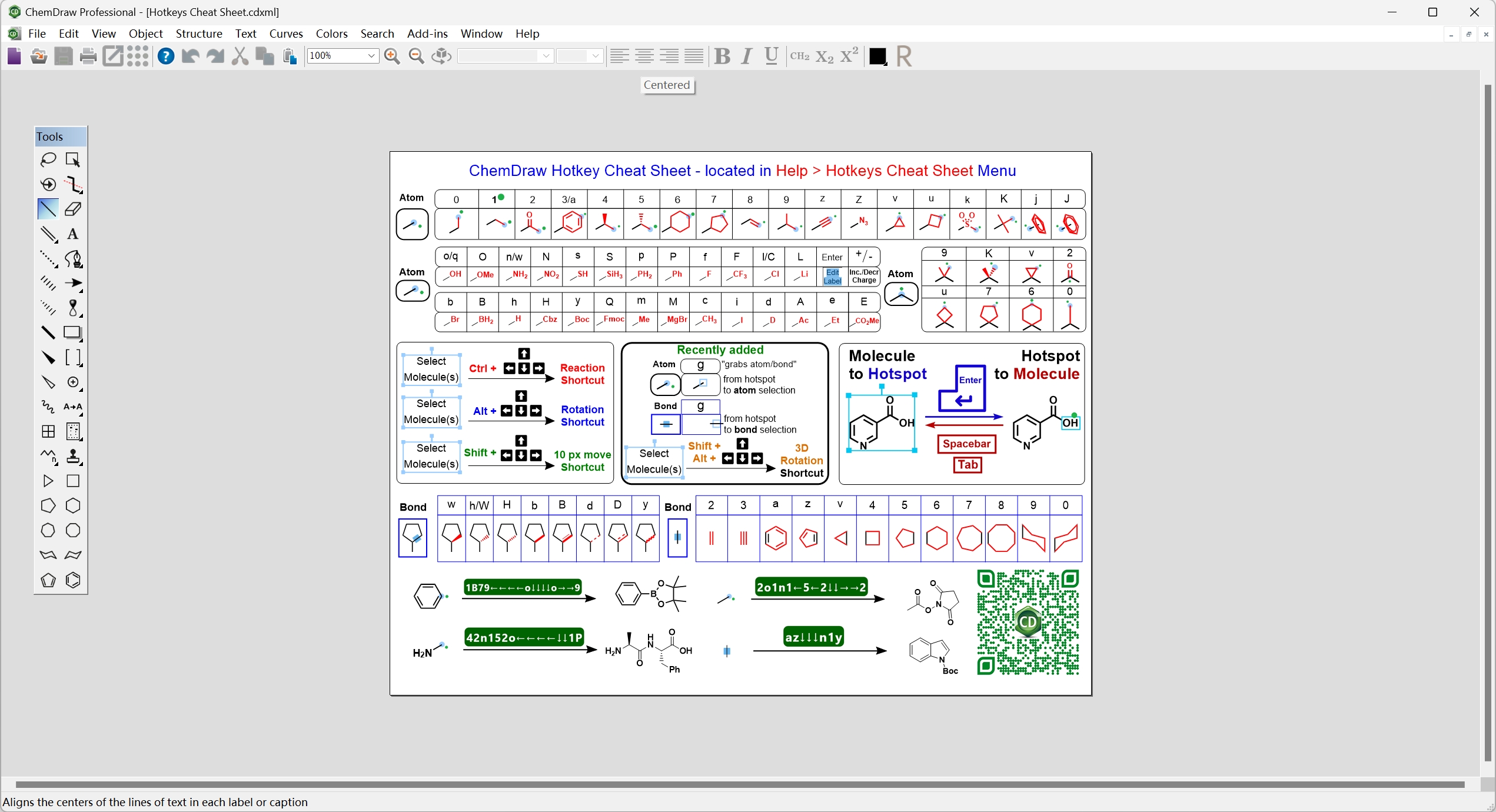Open the color swatch dropdown arrow
The image size is (1496, 812).
[x=885, y=63]
